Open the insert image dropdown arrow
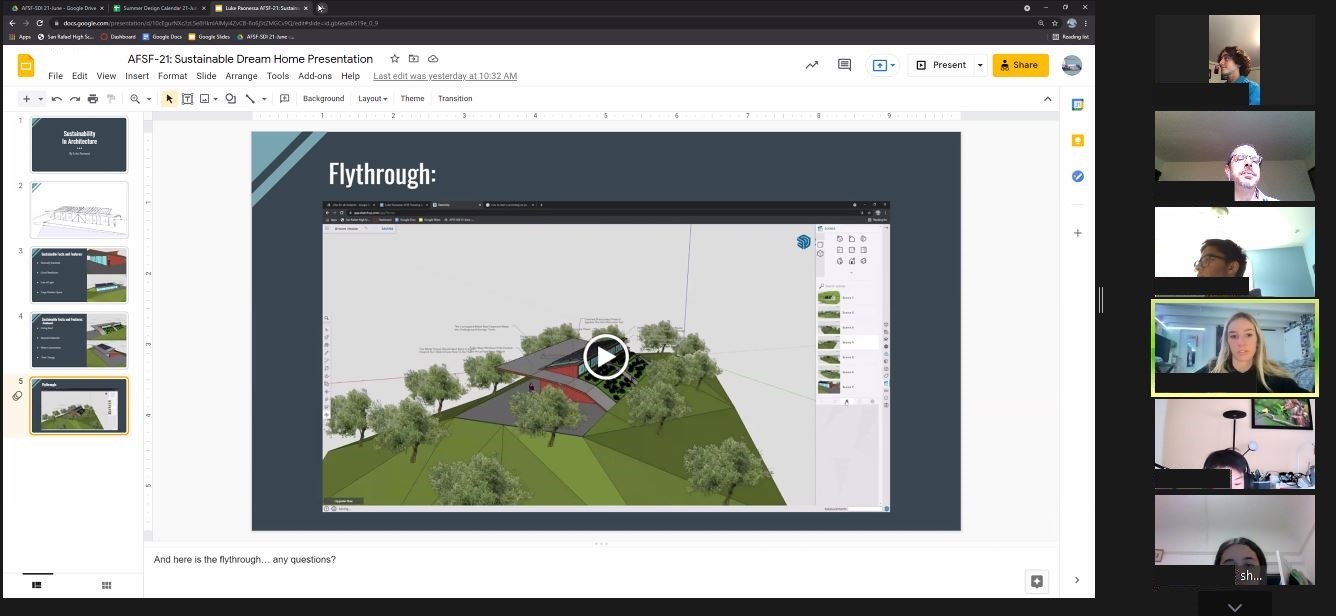 [216, 99]
